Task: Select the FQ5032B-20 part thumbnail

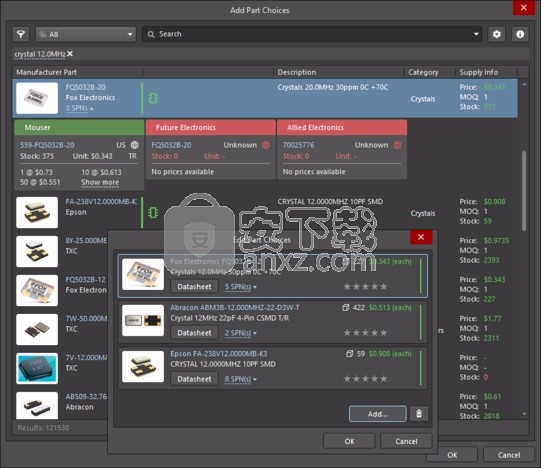Action: 37,98
